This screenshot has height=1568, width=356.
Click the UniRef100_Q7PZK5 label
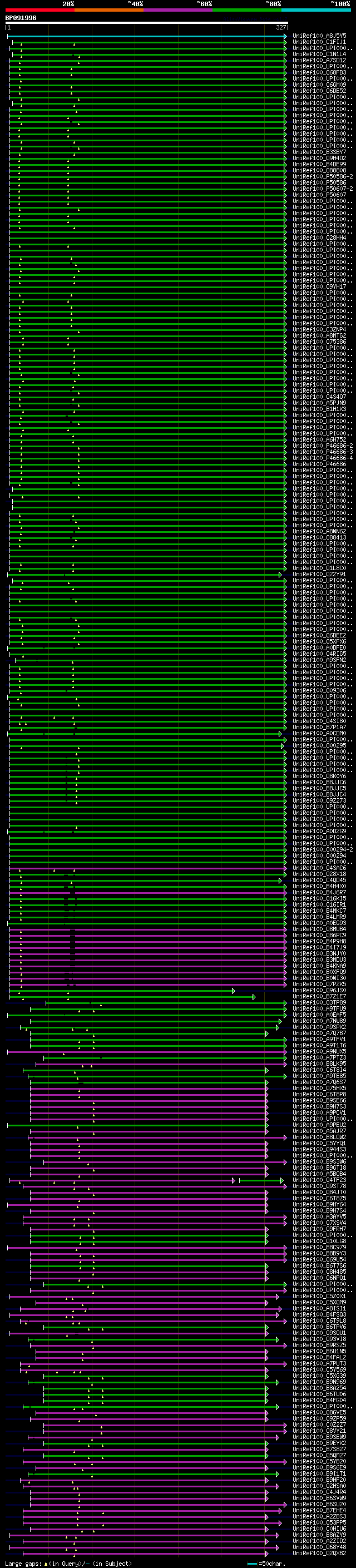tap(319, 985)
